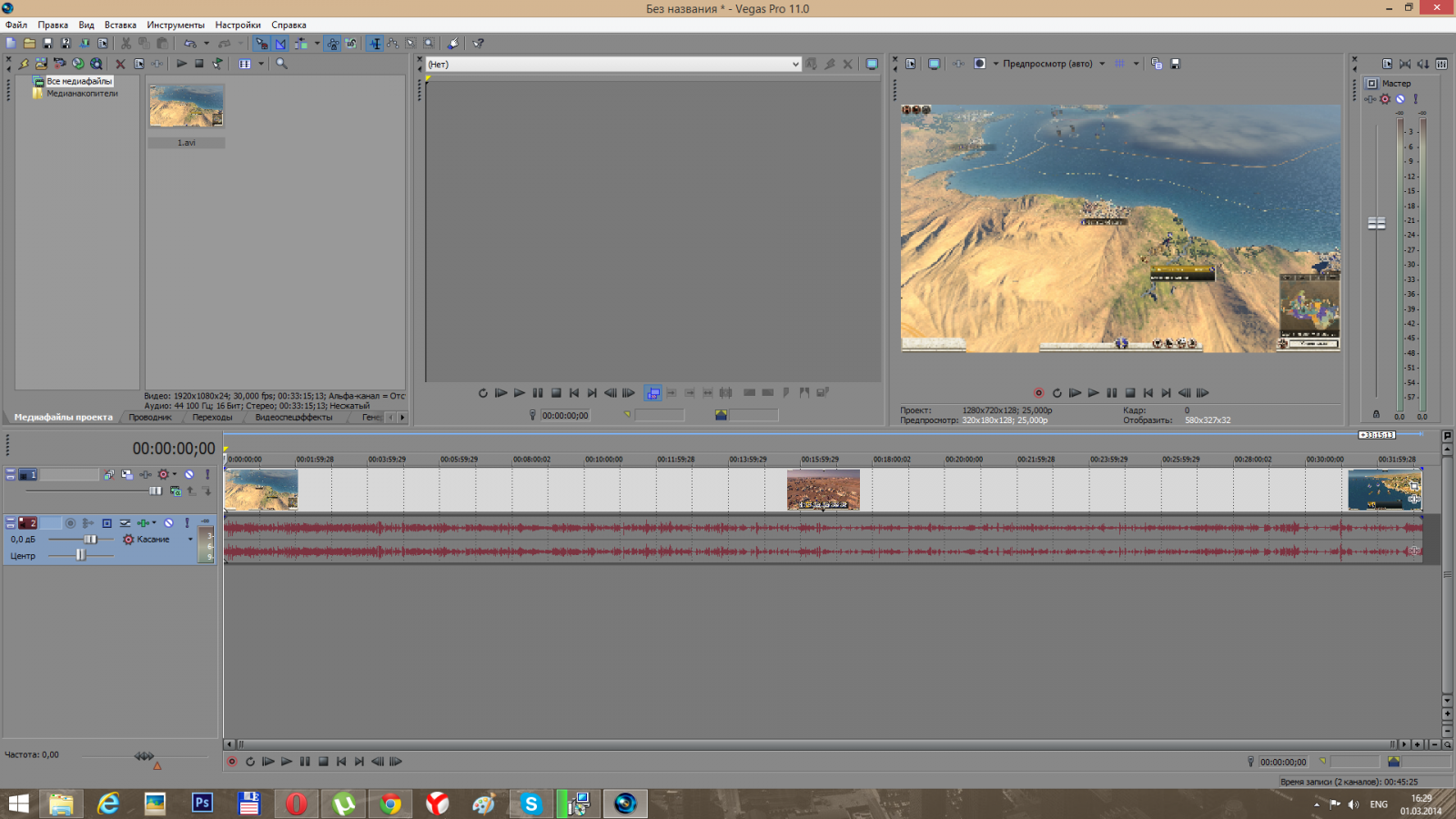Toggle Ignore Event Grouping
The height and width of the screenshot is (819, 1456).
click(351, 43)
